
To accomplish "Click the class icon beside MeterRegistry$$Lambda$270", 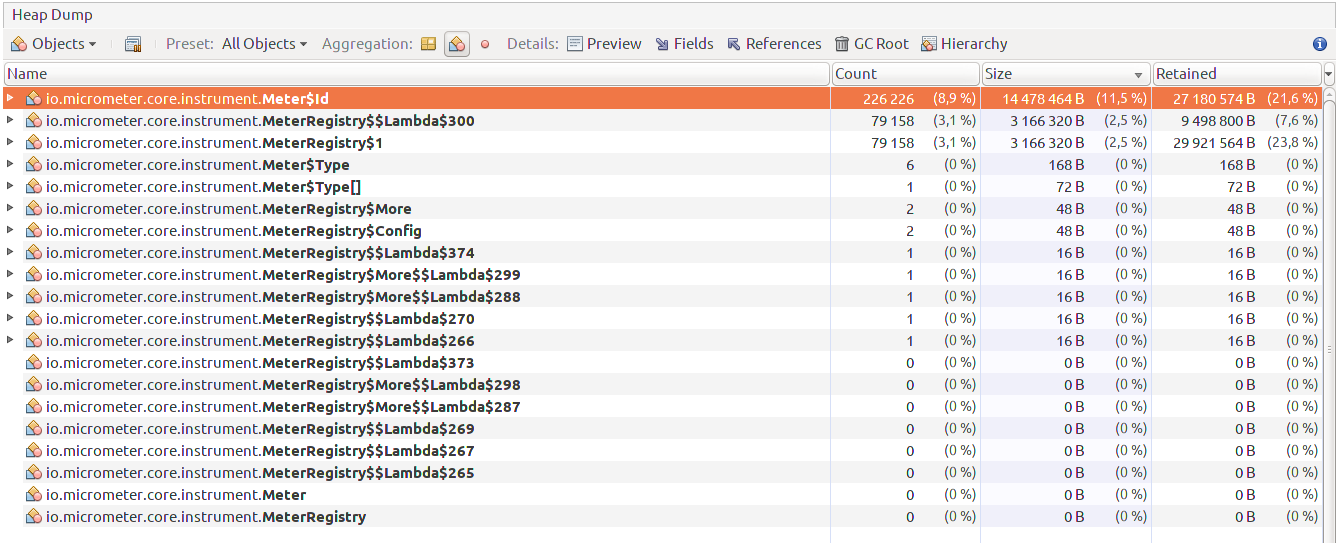I will (x=33, y=319).
